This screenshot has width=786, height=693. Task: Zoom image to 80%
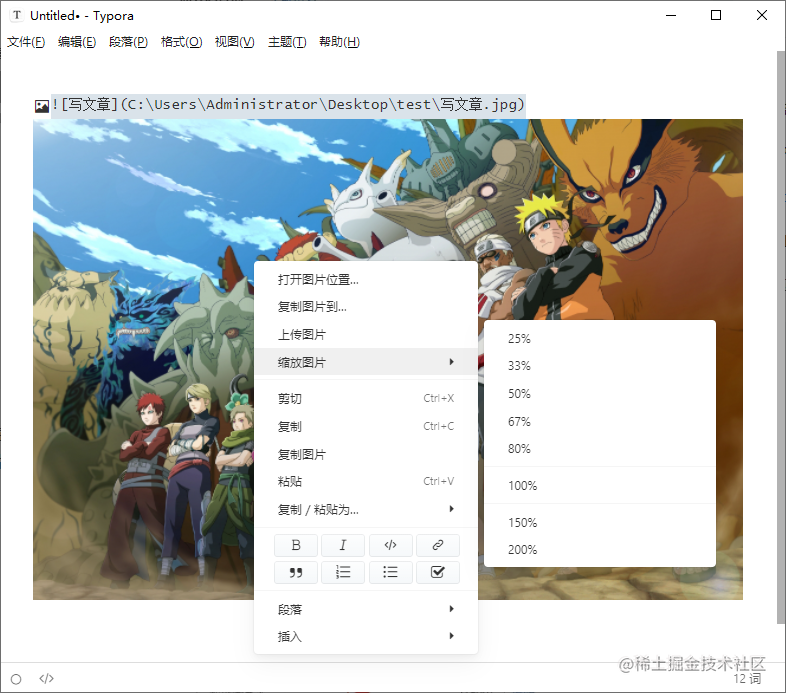(600, 449)
